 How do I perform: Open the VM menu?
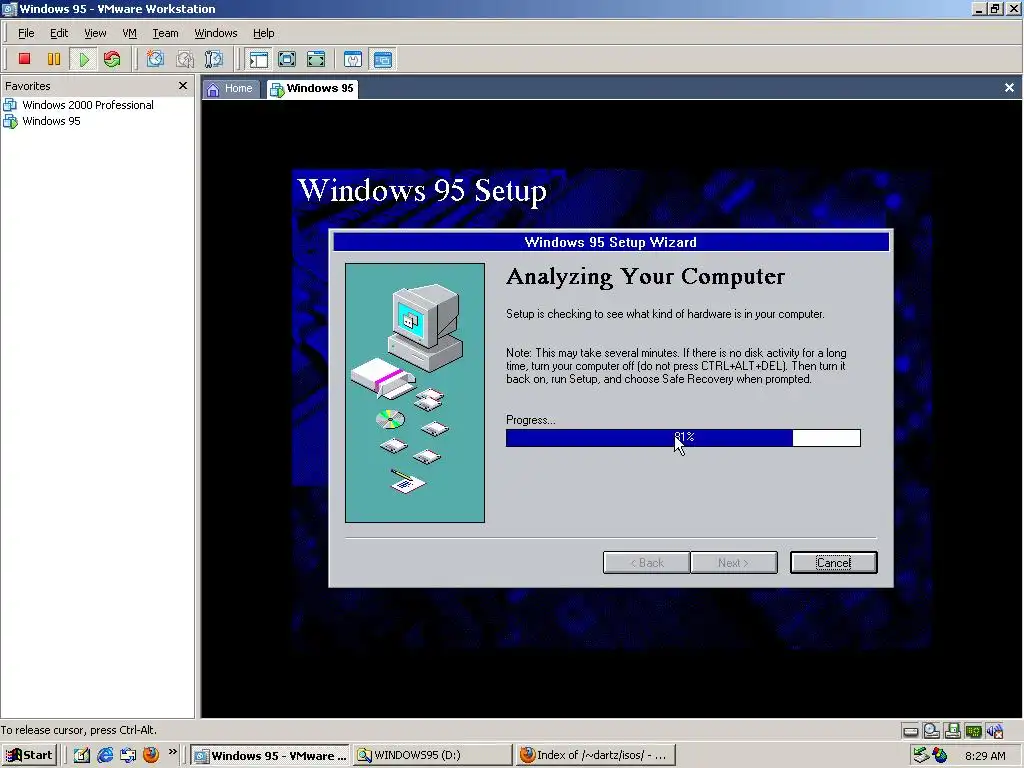pyautogui.click(x=129, y=33)
